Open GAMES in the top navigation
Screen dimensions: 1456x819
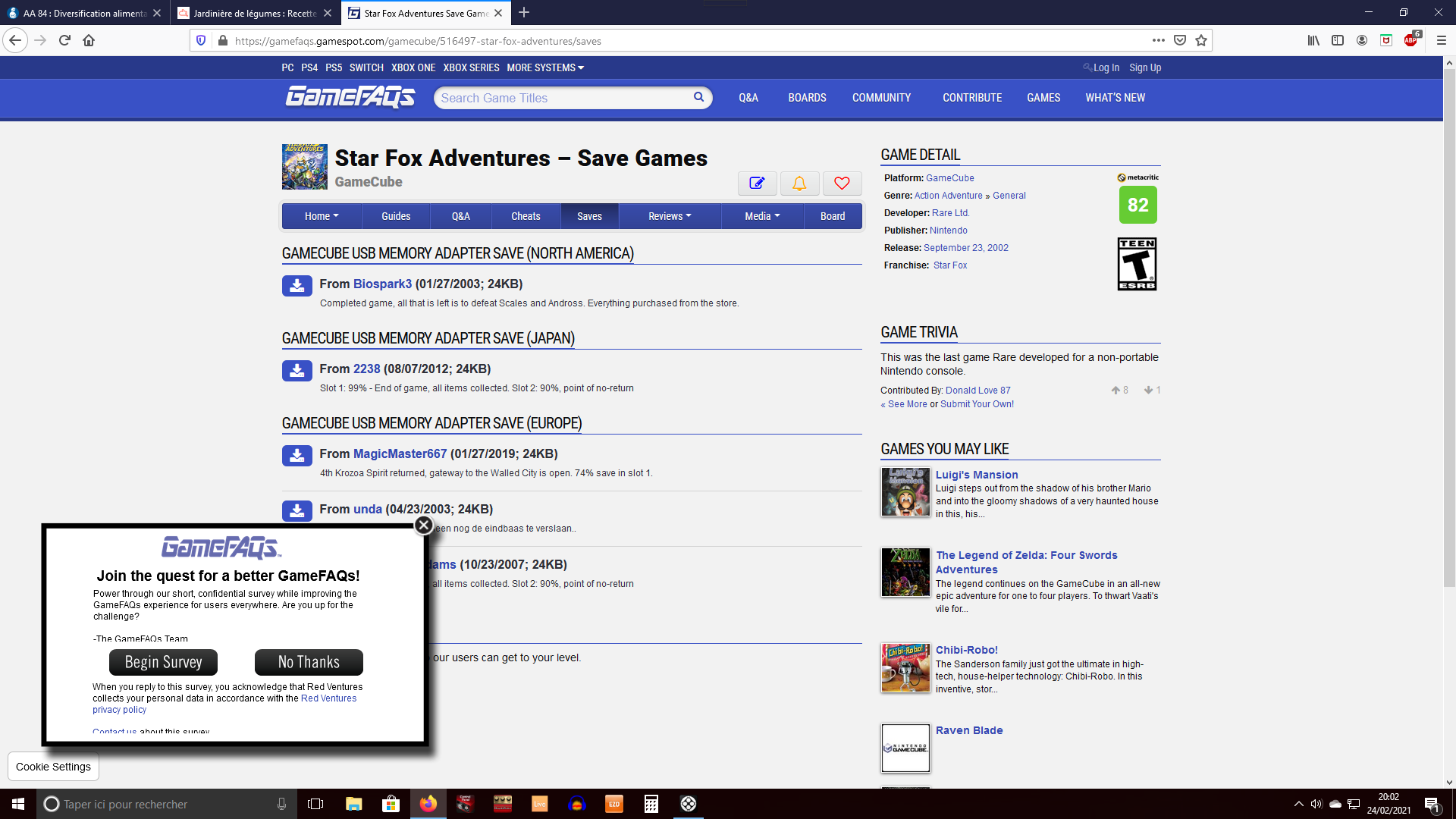(1043, 98)
